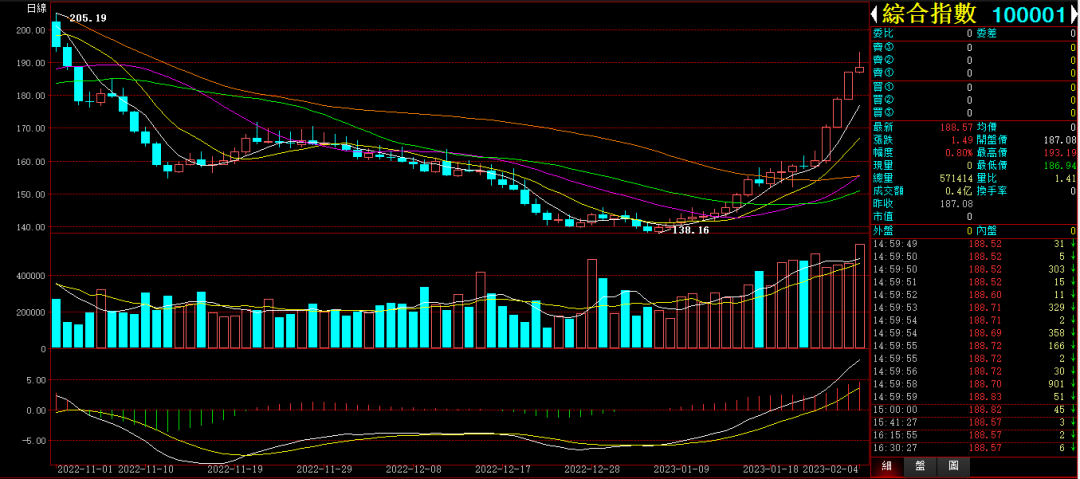Click the 100001 index code
This screenshot has height=479, width=1080.
pyautogui.click(x=1027, y=14)
